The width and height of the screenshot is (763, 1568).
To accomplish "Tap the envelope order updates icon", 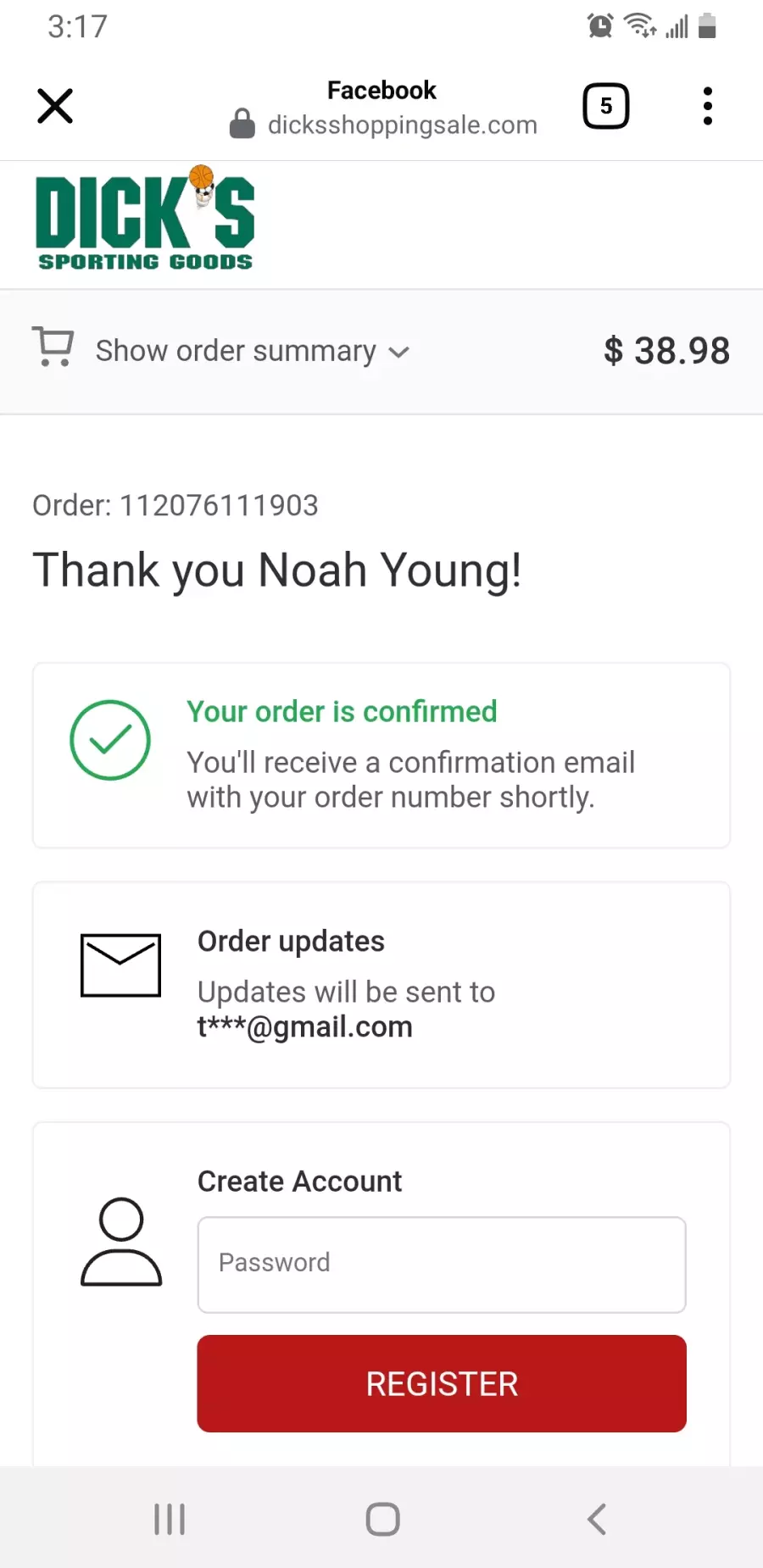I will point(120,965).
